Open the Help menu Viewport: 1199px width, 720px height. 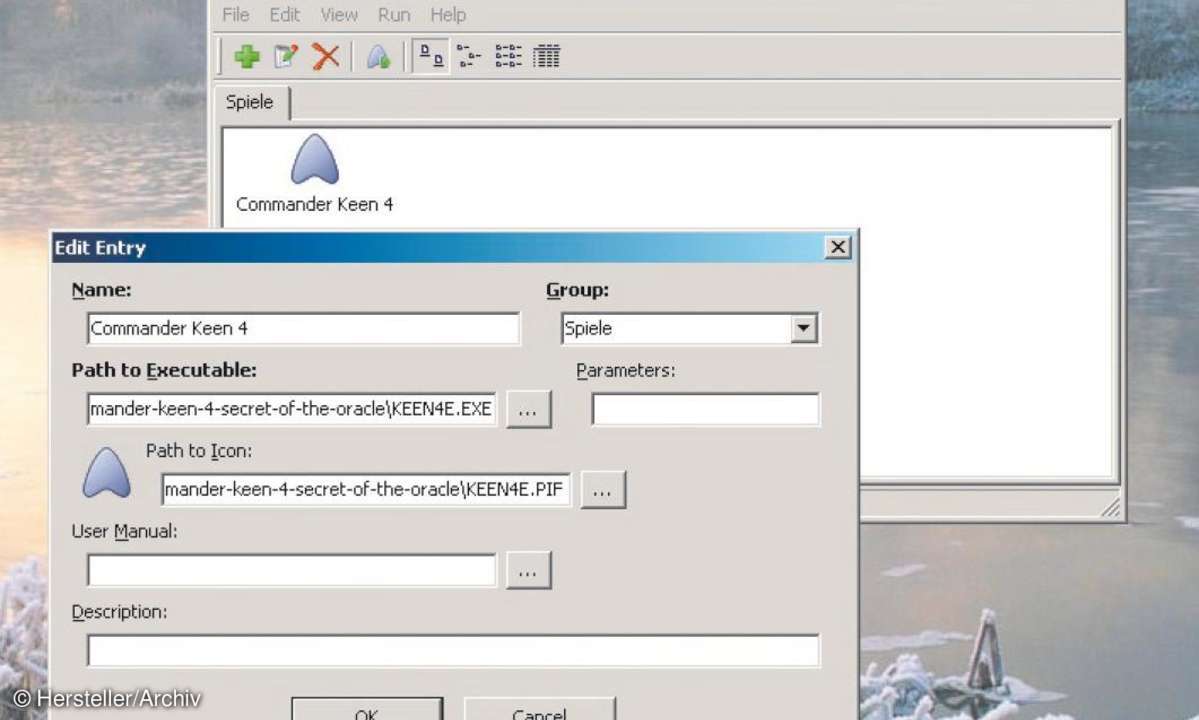448,15
